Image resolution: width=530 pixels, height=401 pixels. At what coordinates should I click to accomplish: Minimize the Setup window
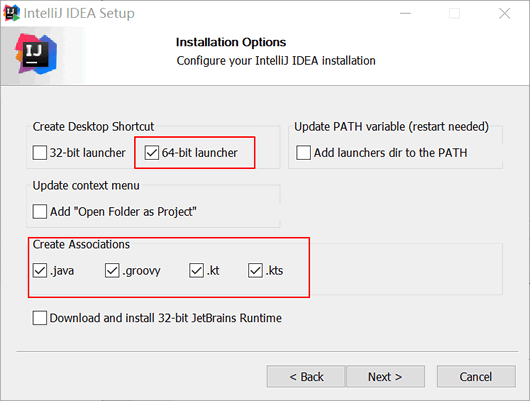coord(405,14)
